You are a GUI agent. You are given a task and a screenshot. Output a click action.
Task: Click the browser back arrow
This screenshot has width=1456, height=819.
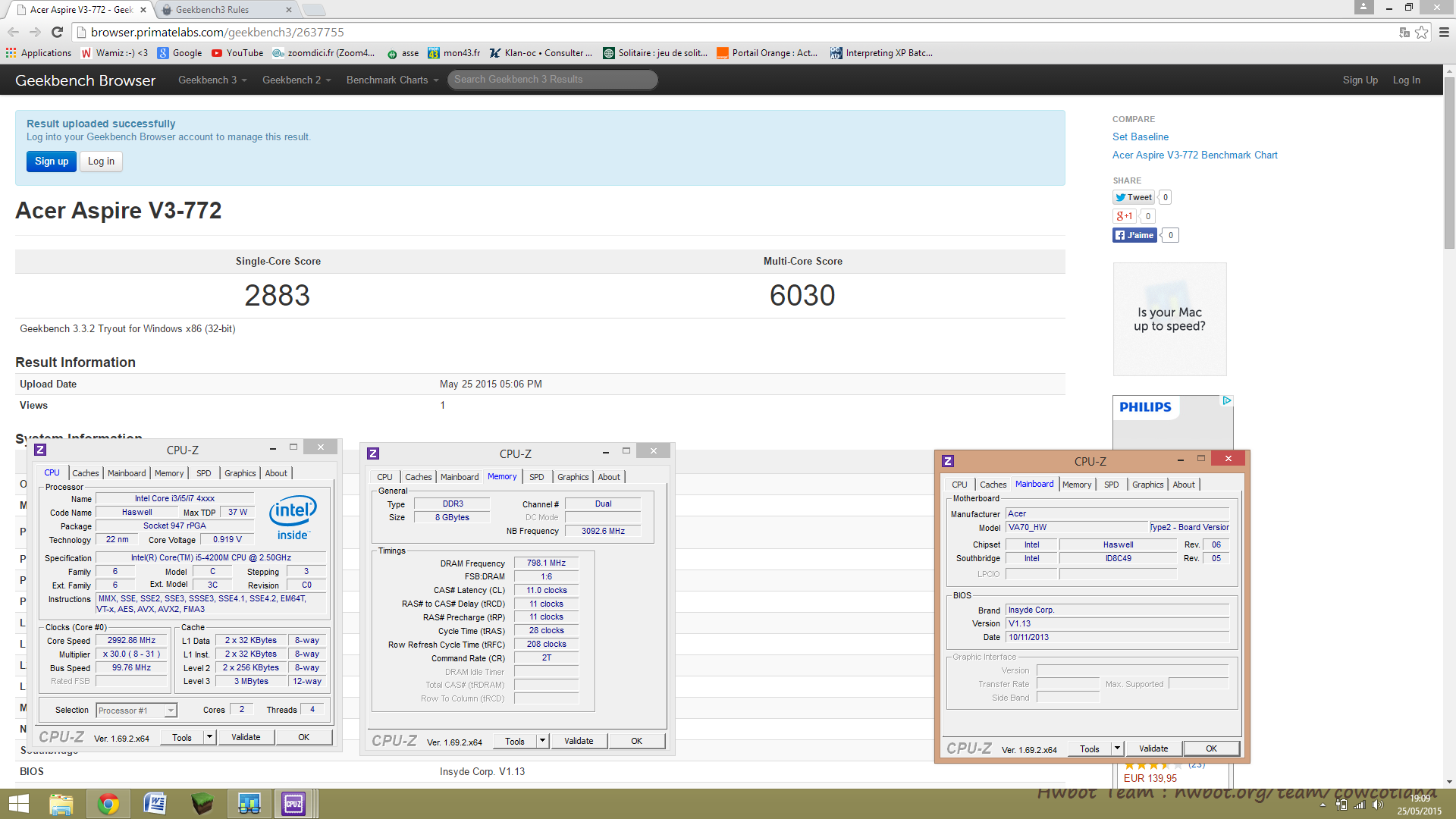tap(13, 32)
